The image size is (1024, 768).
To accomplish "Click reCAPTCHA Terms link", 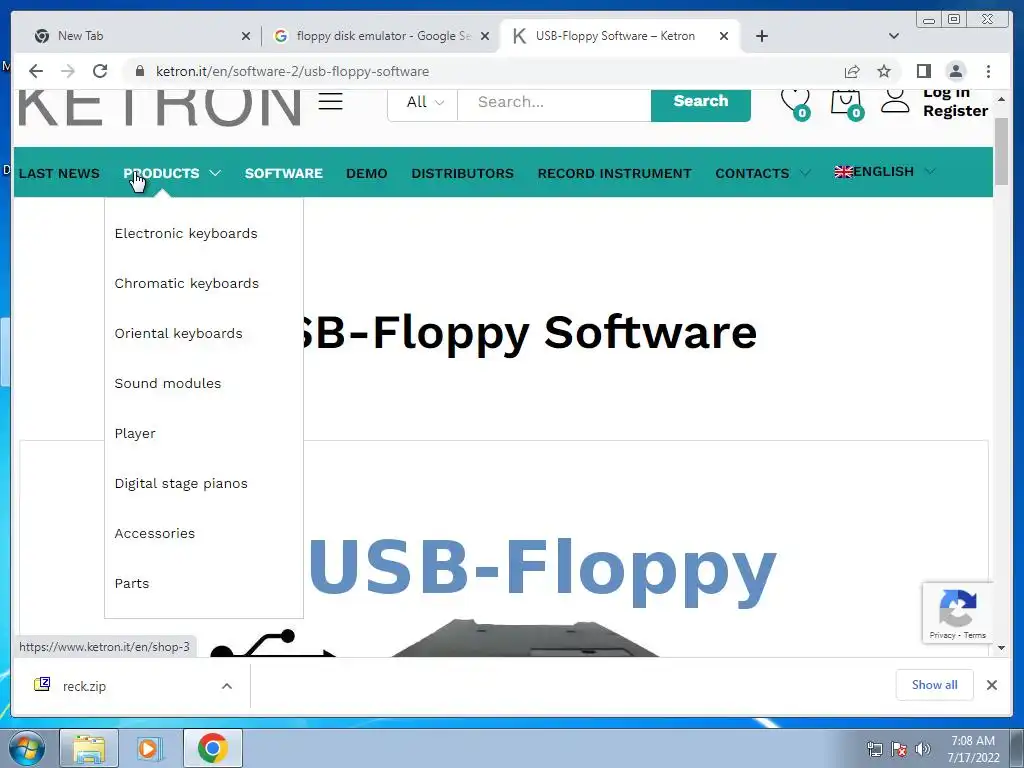I will pos(974,635).
